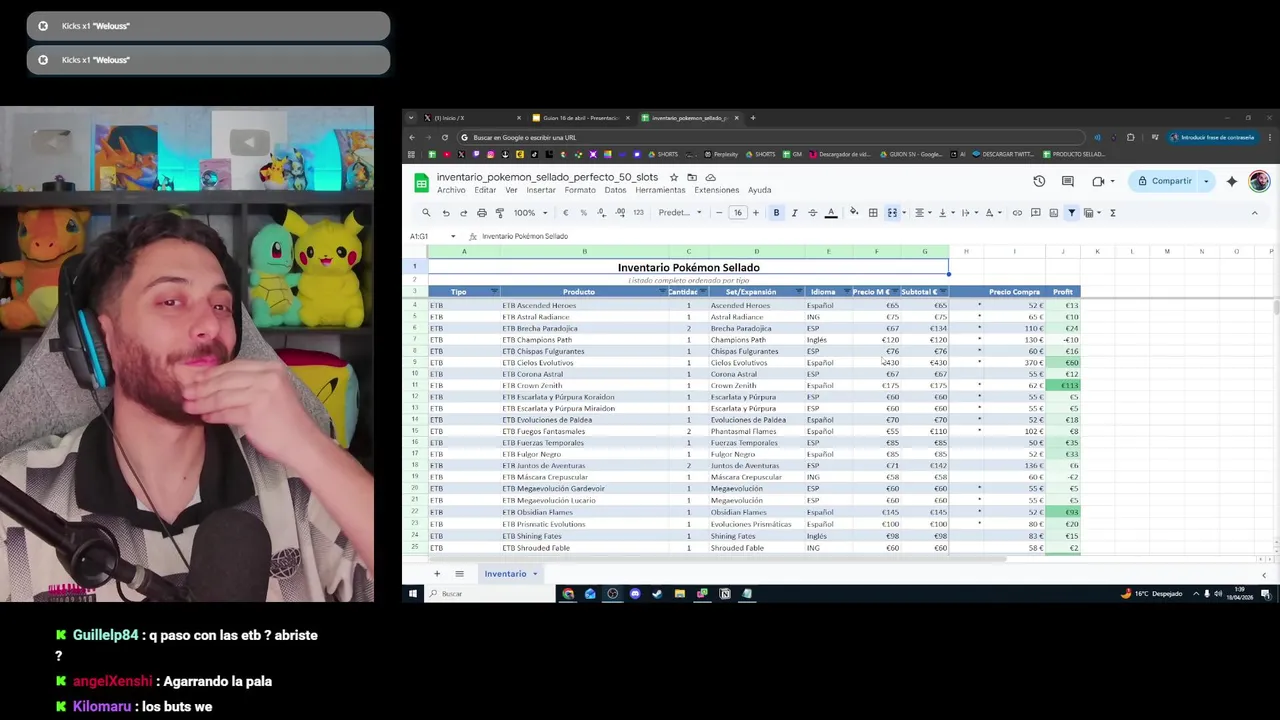Open the Perplexity bookmark

[720, 154]
